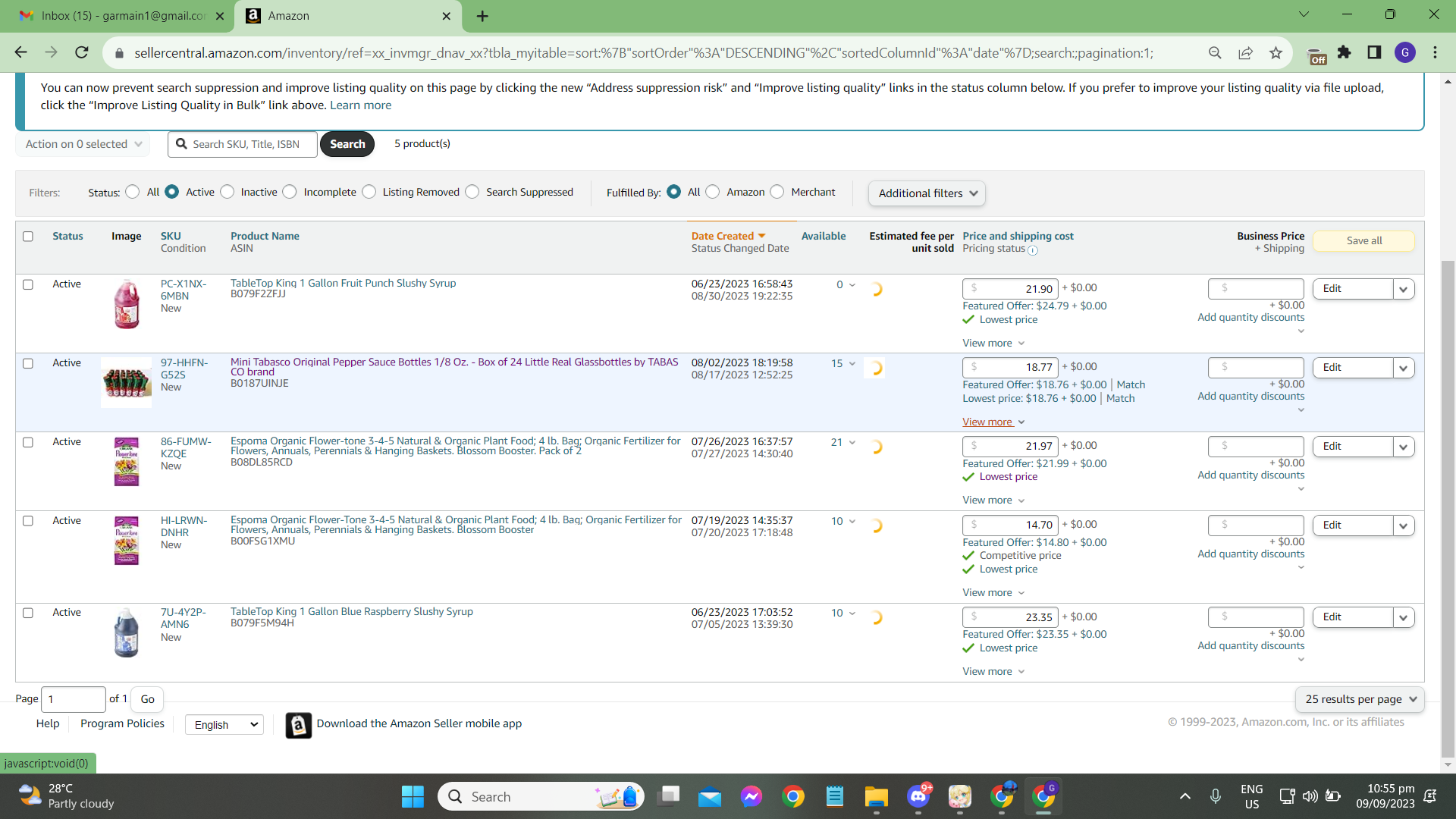Click the Search SKU, Title, ISBN field

point(243,144)
